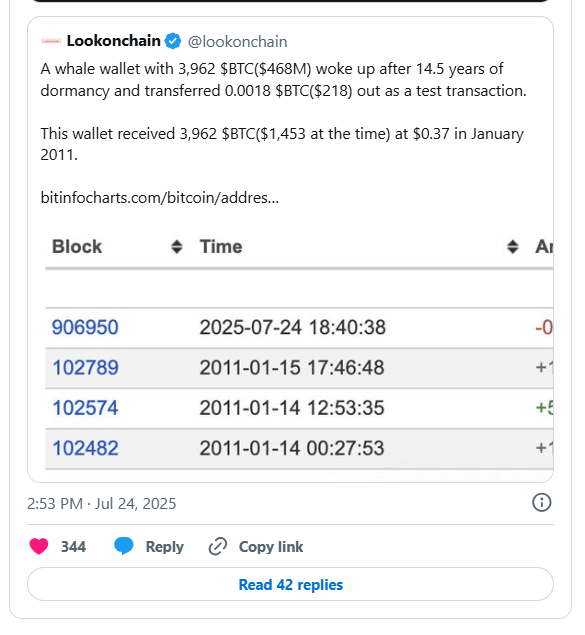Click the Reply label
585x635 pixels.
coord(164,547)
